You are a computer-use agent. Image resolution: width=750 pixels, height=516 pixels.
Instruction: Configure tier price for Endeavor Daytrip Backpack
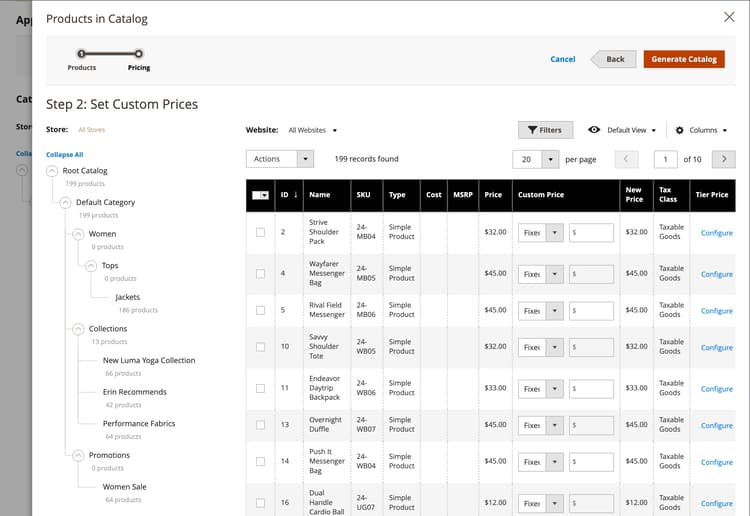tap(717, 389)
